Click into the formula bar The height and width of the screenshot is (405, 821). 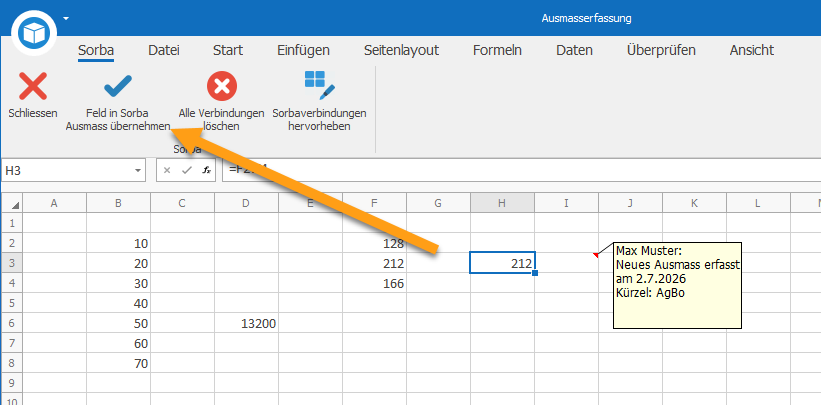tap(521, 171)
